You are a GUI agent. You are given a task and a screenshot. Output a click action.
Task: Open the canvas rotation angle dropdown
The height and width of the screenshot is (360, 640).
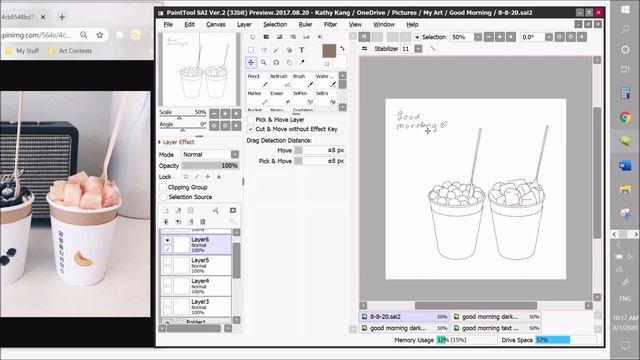pyautogui.click(x=549, y=37)
